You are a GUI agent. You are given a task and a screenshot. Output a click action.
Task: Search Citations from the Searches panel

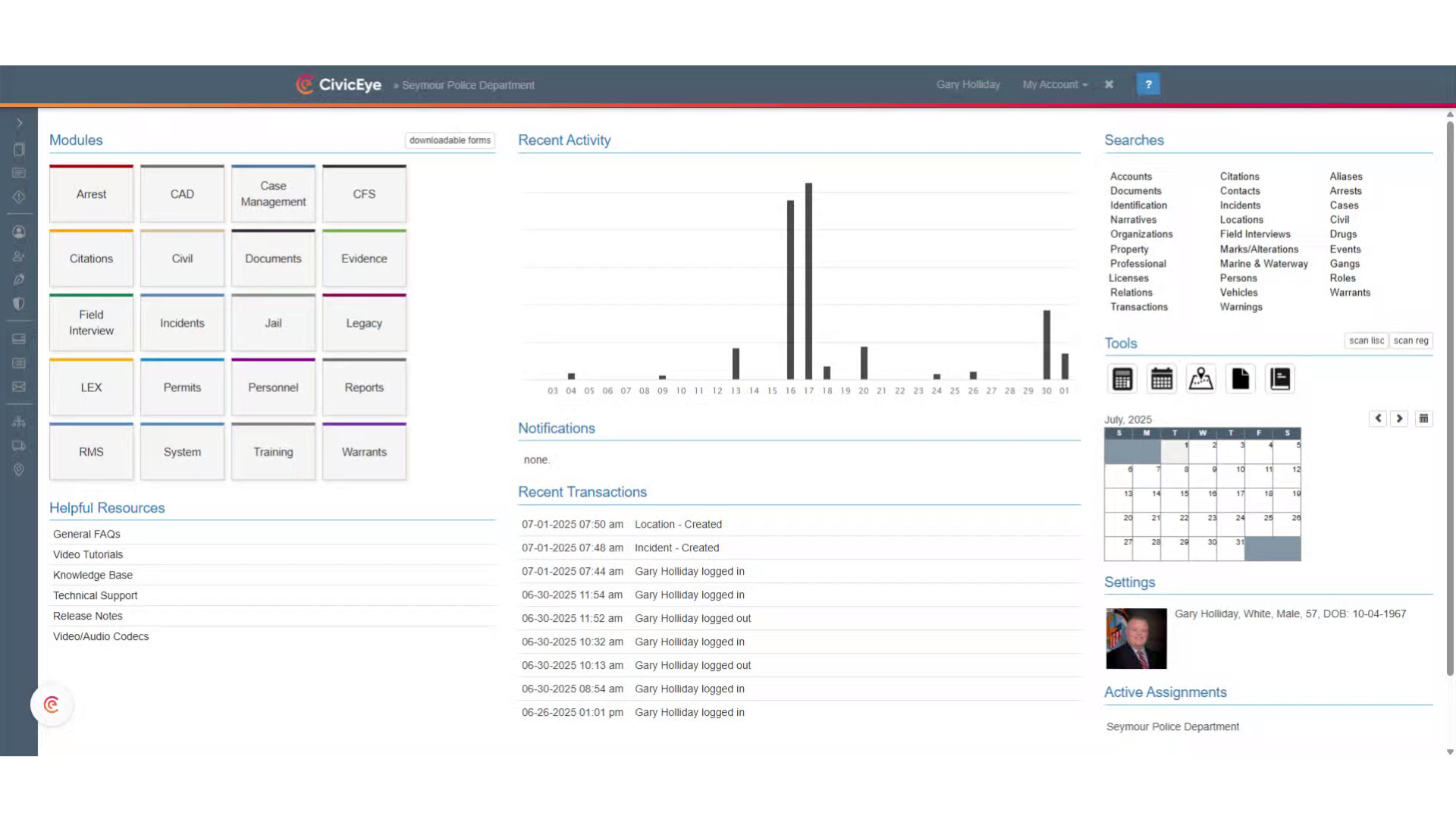[1239, 176]
